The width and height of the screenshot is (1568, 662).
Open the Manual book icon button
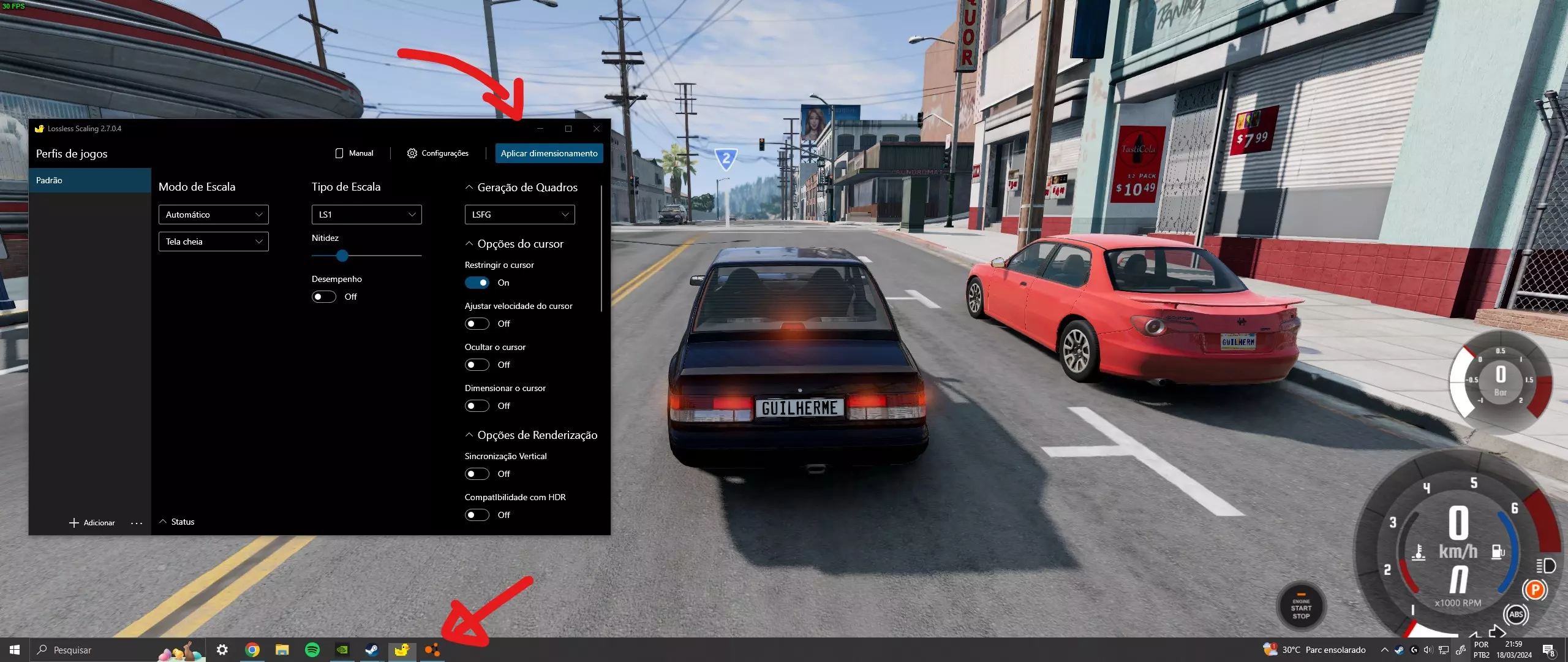tap(339, 153)
